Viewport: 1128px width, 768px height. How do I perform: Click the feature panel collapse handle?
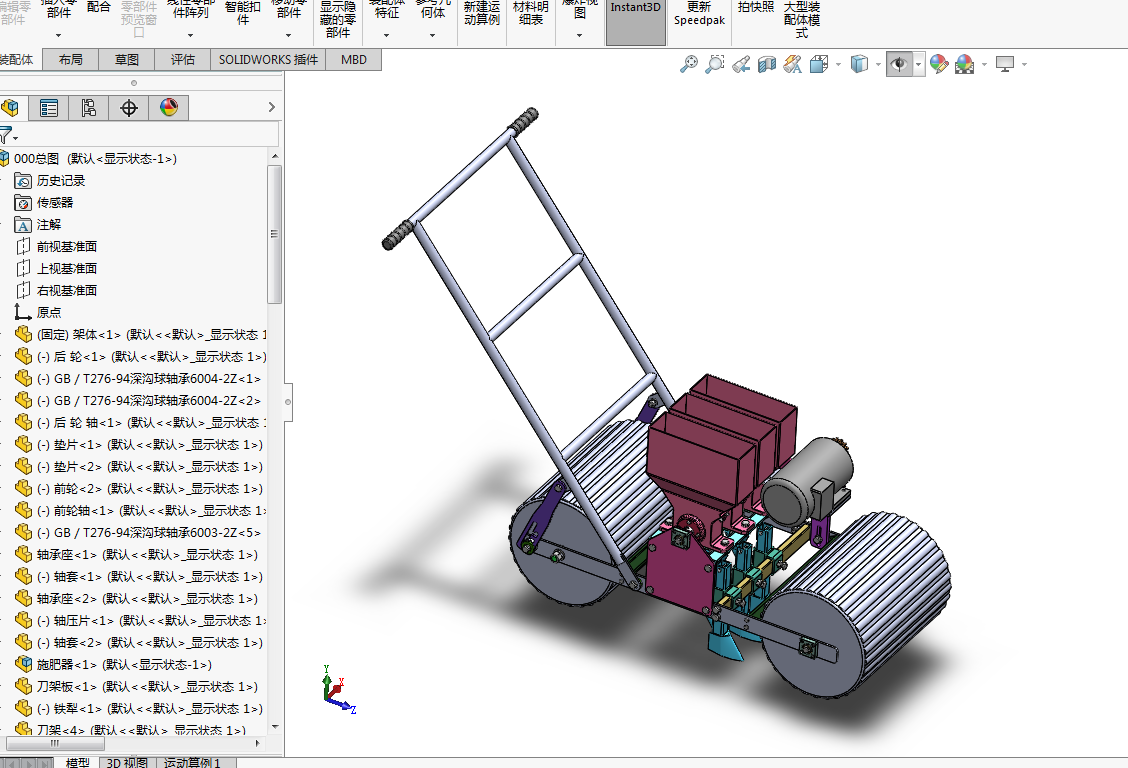point(288,402)
